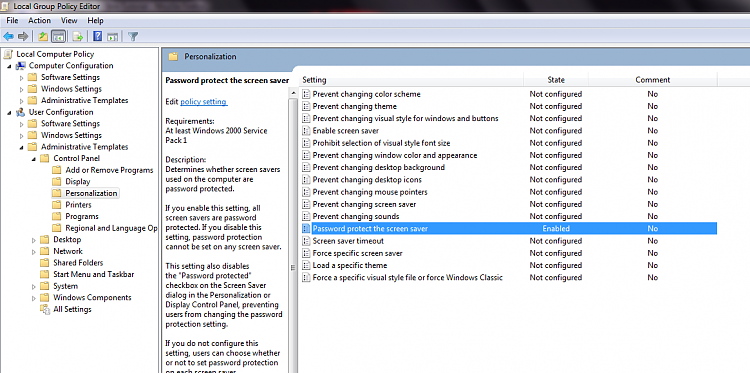Expand Software Settings under User Configuration
This screenshot has height=373, width=750.
point(22,124)
